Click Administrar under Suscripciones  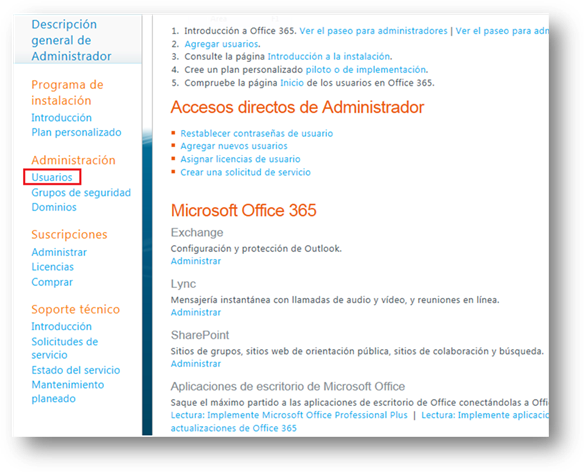pyautogui.click(x=59, y=252)
